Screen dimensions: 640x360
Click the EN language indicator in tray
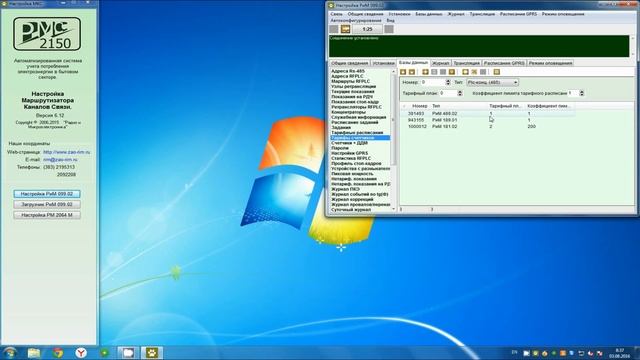[x=514, y=352]
